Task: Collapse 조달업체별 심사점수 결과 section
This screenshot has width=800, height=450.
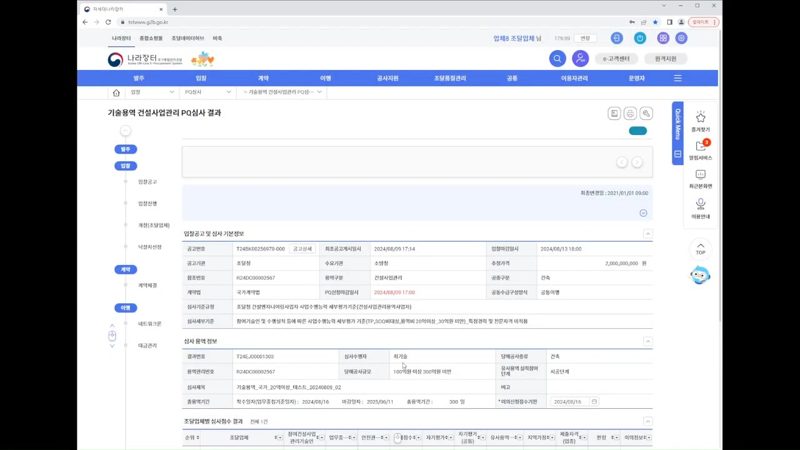Action: [647, 421]
